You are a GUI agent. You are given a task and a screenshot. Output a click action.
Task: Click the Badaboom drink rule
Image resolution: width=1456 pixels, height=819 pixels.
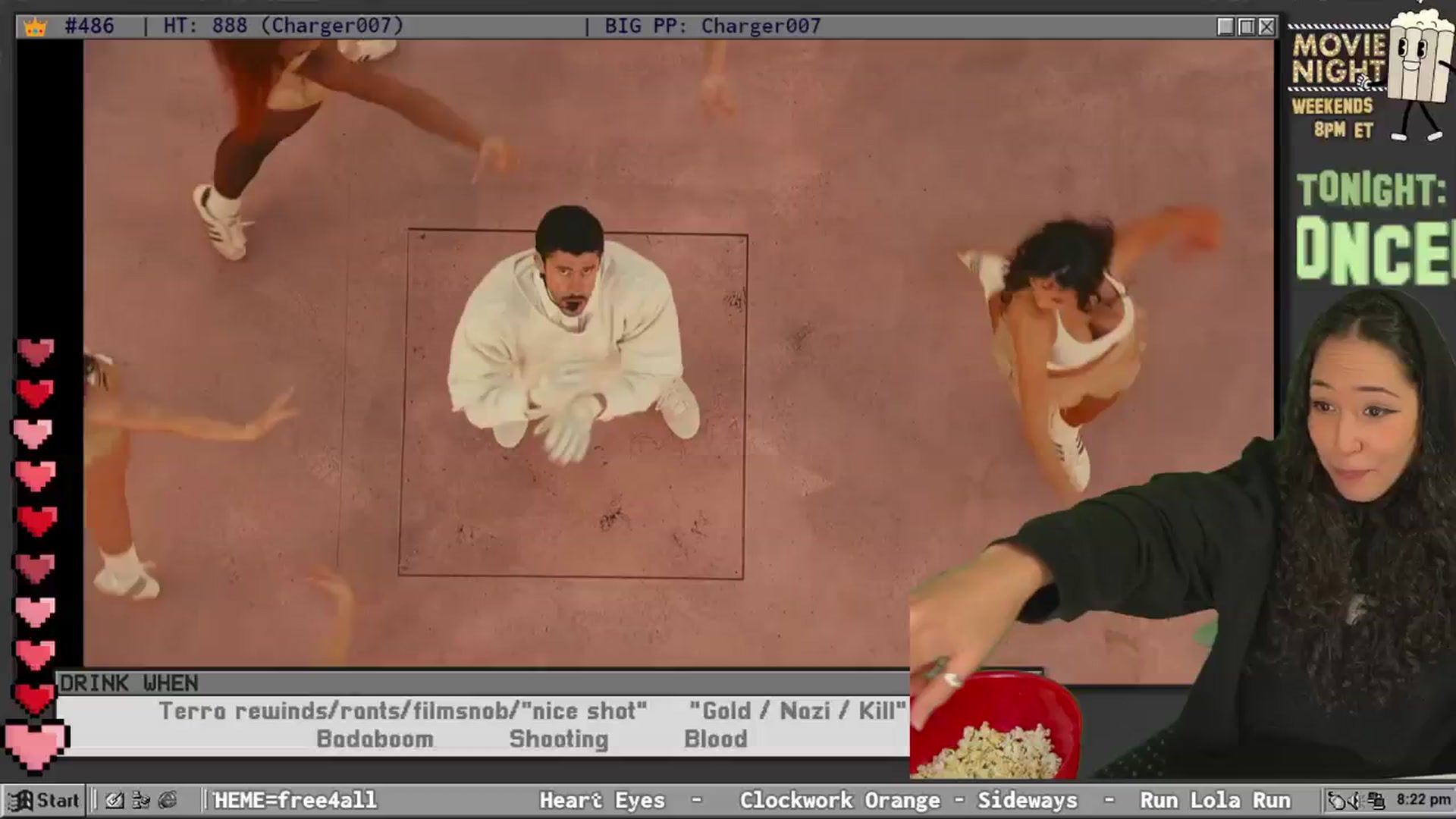[x=375, y=739]
